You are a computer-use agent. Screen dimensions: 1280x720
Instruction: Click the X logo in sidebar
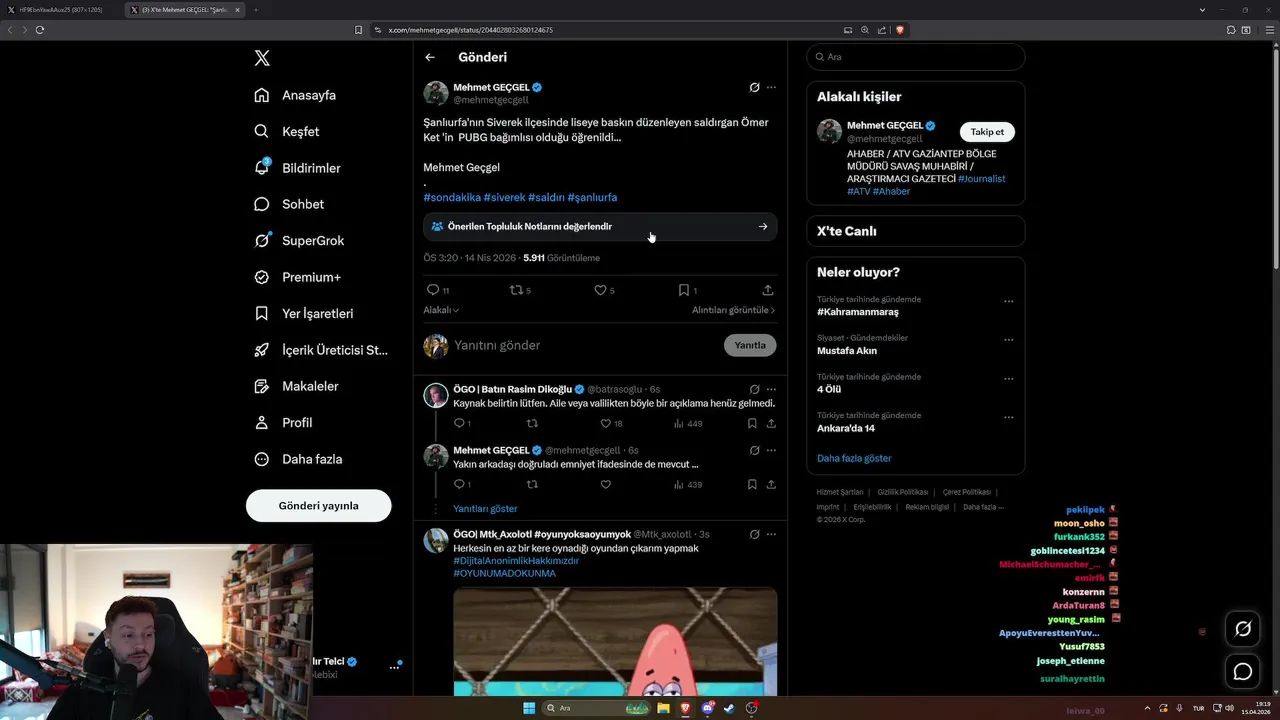click(x=262, y=58)
